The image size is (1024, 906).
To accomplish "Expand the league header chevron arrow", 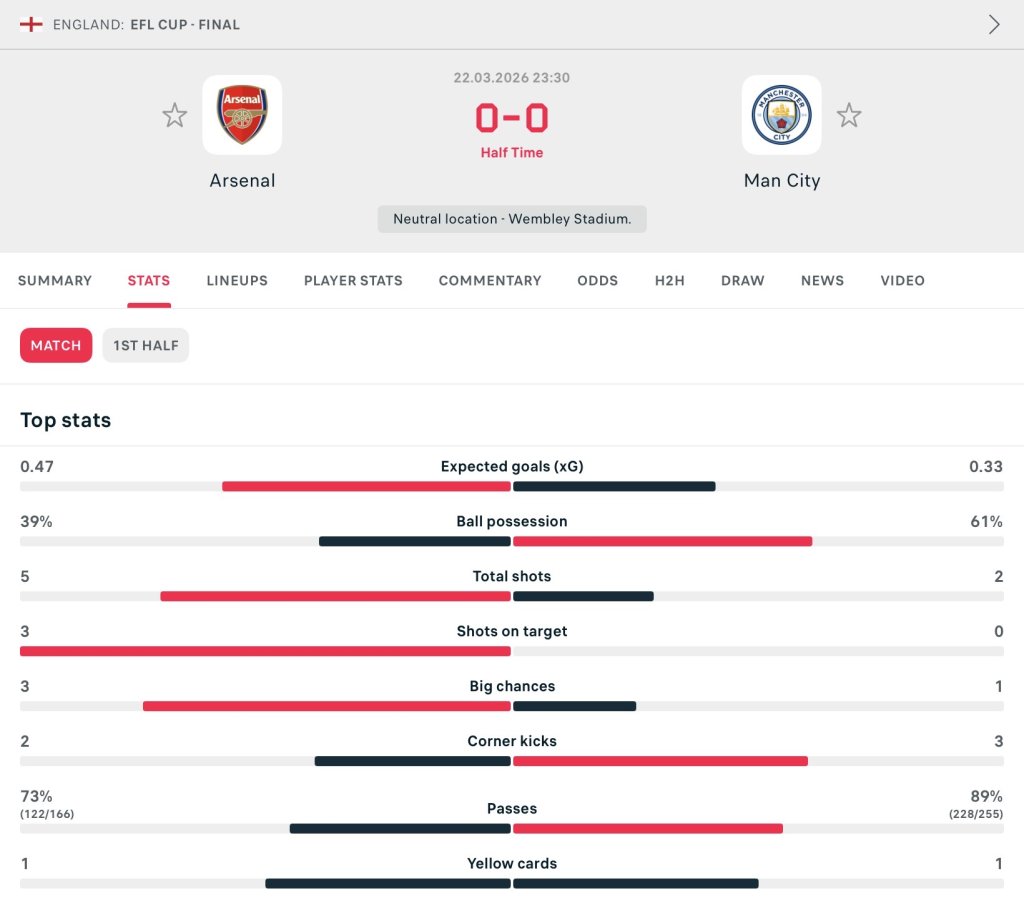I will 993,24.
